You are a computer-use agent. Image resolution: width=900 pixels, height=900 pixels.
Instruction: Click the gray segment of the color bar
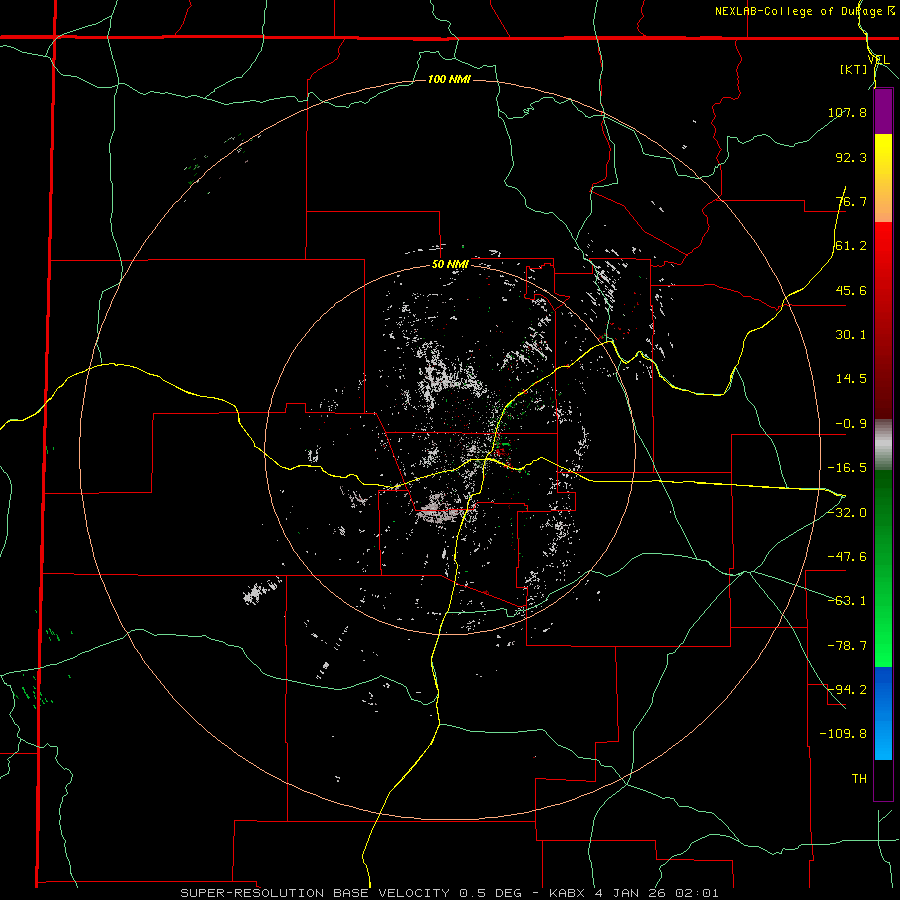[883, 445]
